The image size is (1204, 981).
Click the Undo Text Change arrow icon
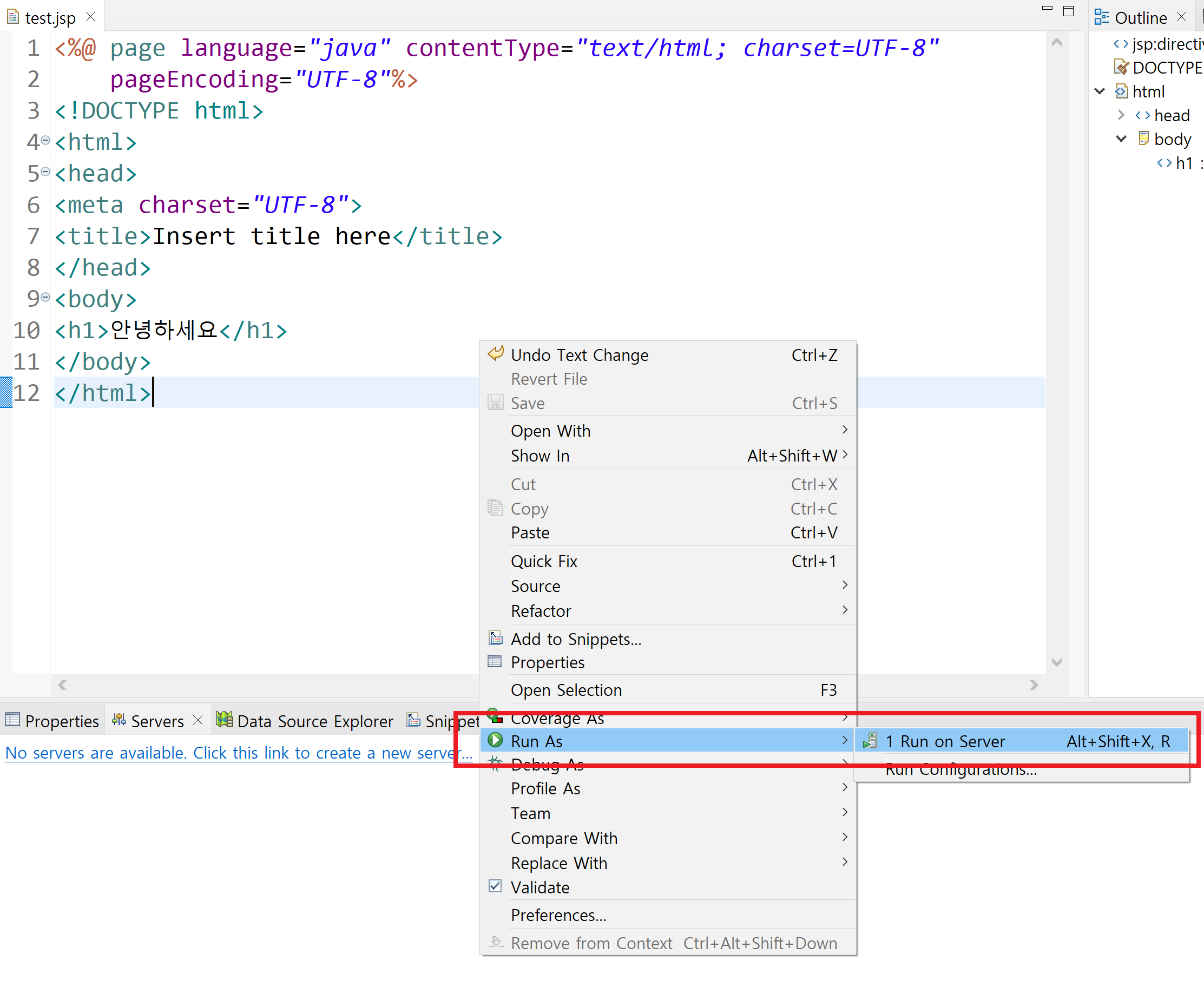point(496,354)
